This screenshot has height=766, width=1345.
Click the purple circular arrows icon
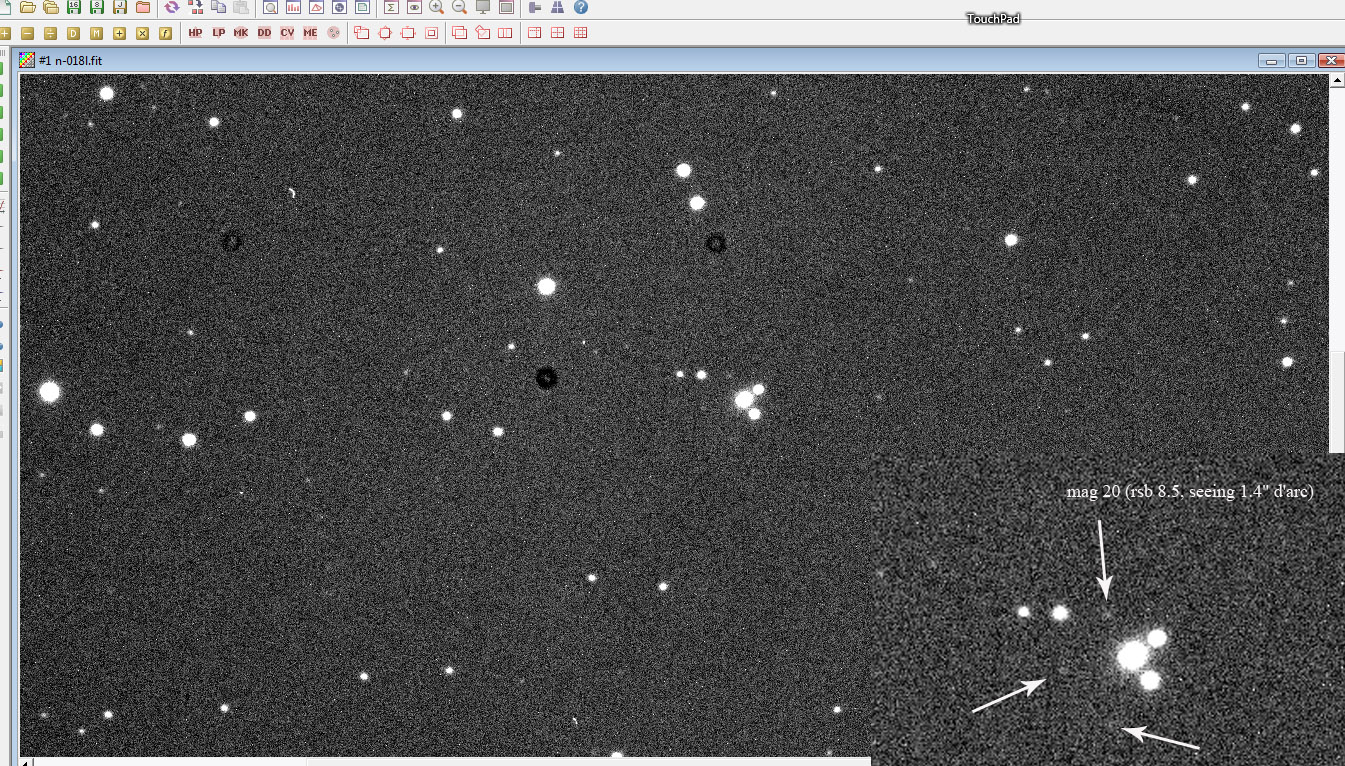click(172, 7)
